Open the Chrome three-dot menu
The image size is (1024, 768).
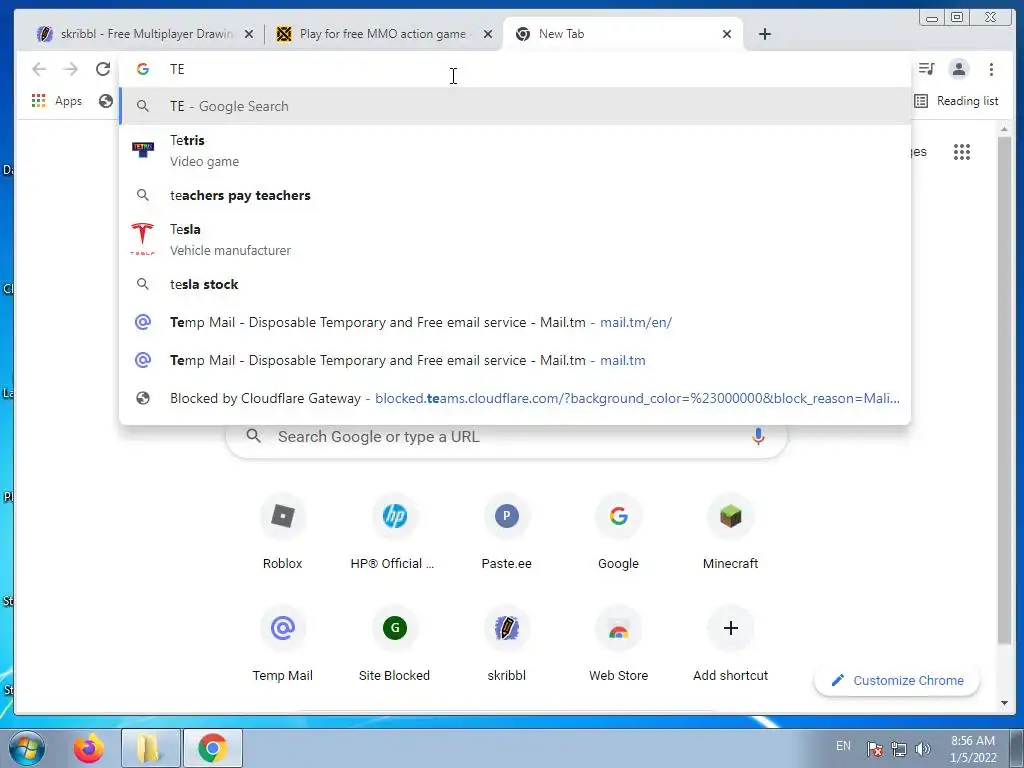[991, 69]
